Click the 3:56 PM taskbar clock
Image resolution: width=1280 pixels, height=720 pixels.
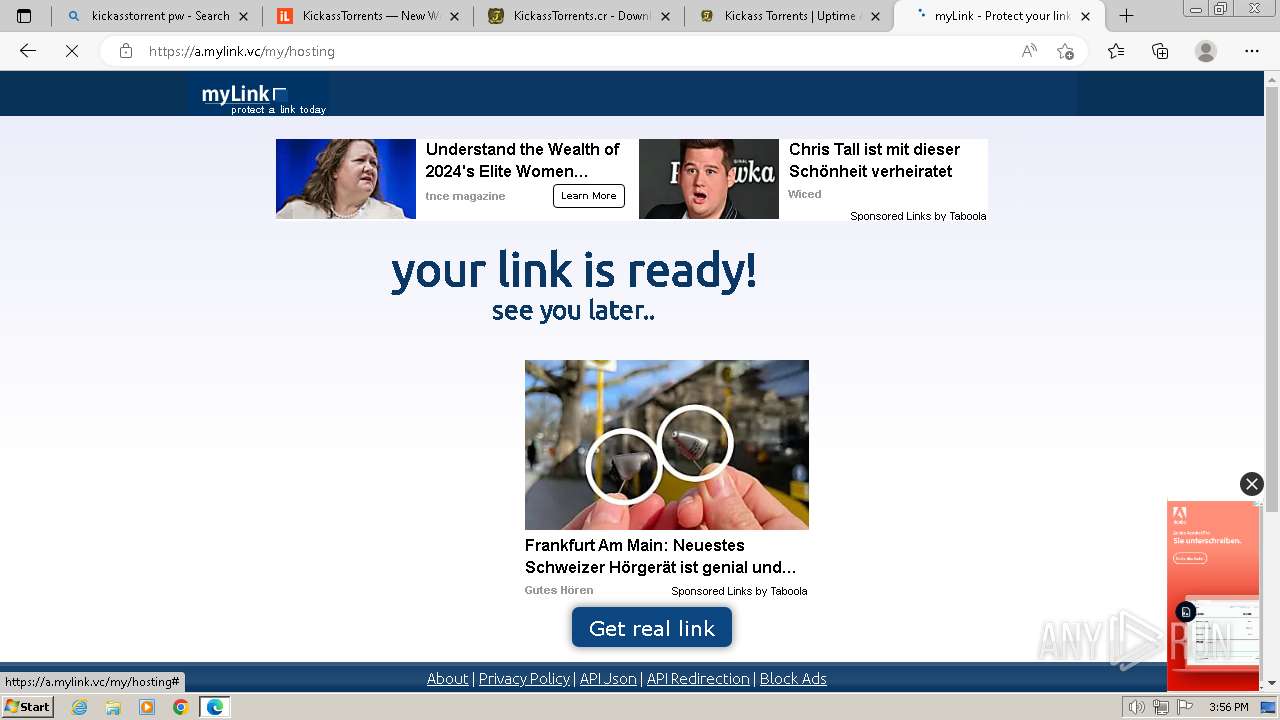click(1228, 707)
